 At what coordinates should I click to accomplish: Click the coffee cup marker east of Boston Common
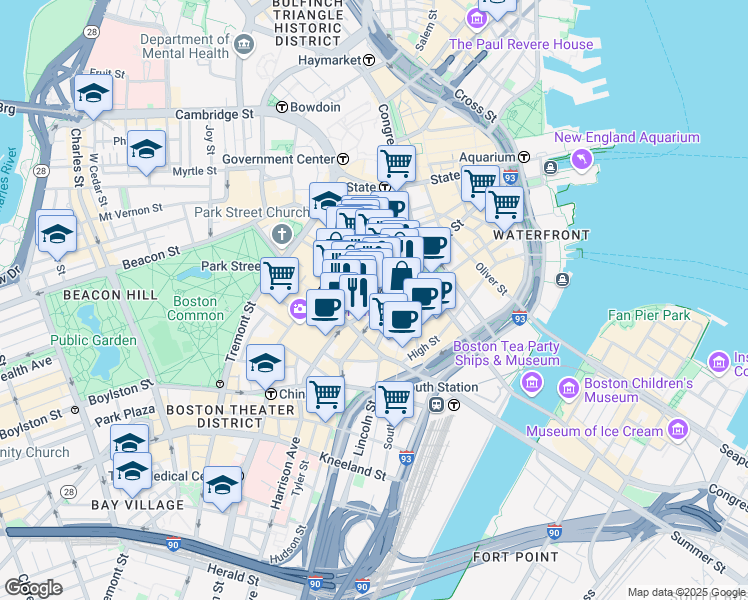[325, 312]
